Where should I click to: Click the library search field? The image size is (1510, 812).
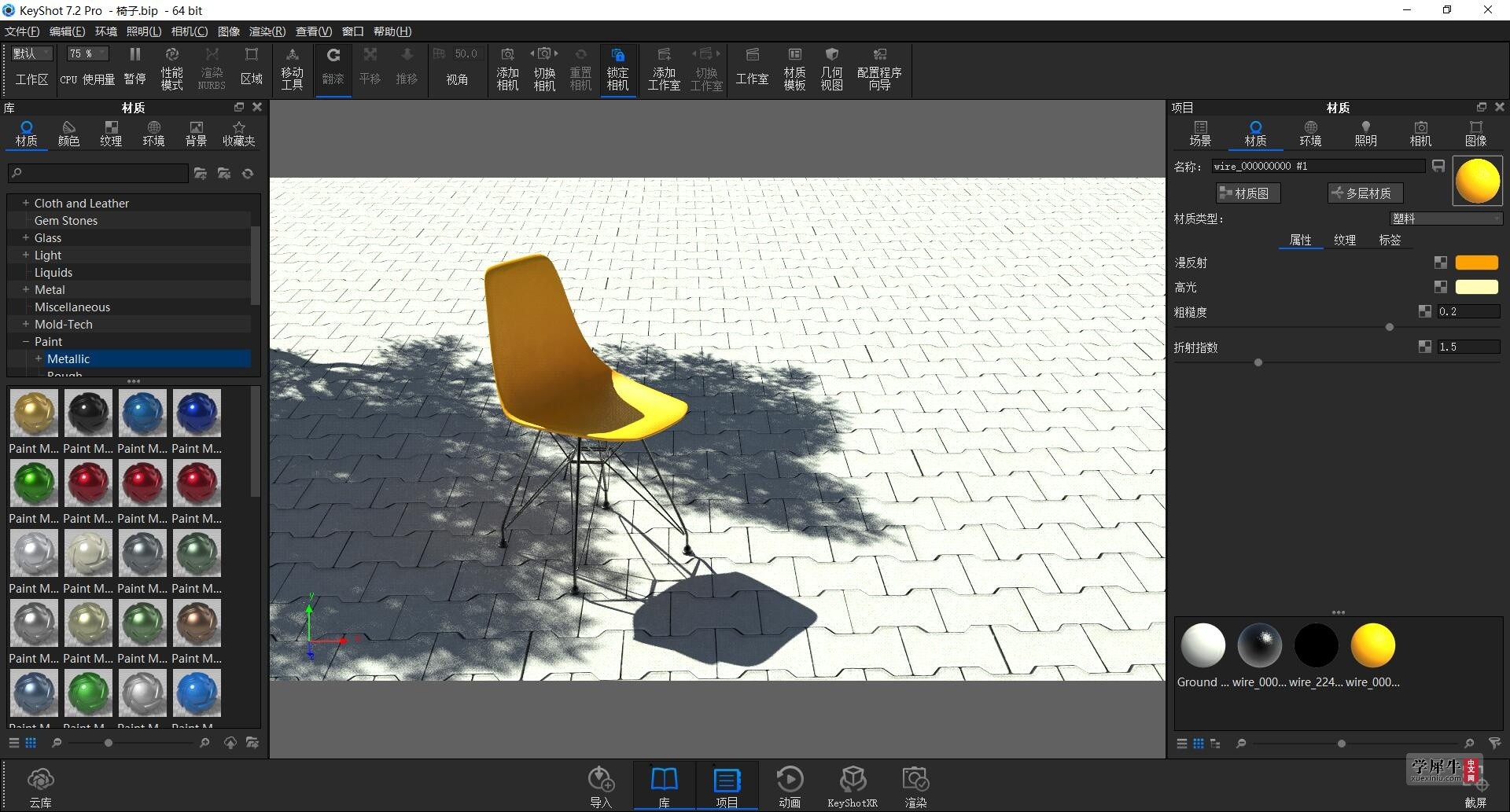coord(98,173)
